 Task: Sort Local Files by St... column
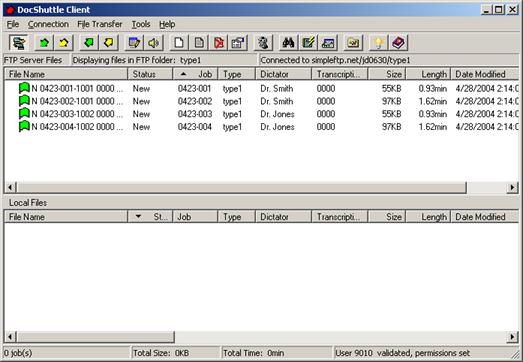[x=150, y=217]
